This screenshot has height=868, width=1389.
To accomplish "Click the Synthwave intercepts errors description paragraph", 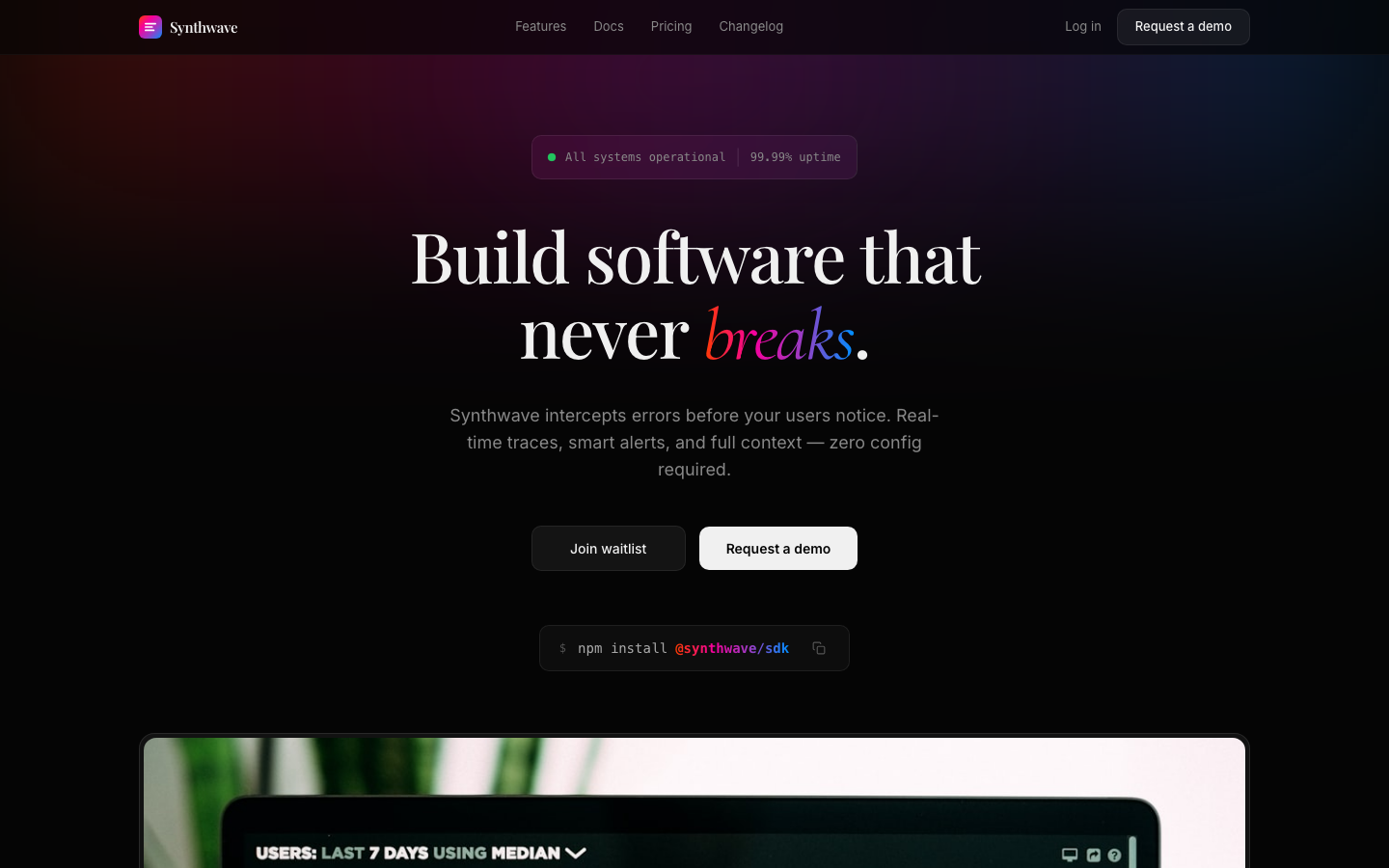I will [694, 443].
